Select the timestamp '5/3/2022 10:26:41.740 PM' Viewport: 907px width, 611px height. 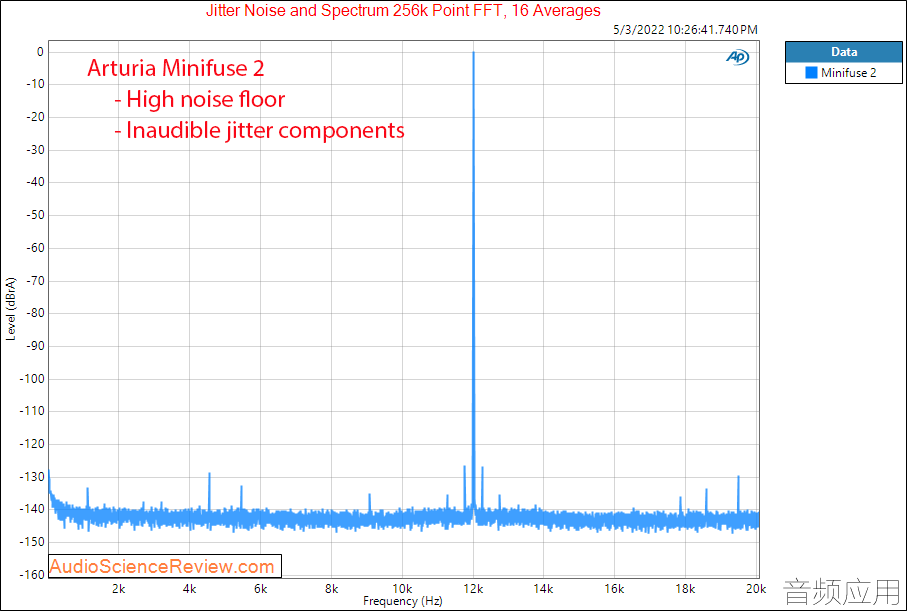coord(685,30)
